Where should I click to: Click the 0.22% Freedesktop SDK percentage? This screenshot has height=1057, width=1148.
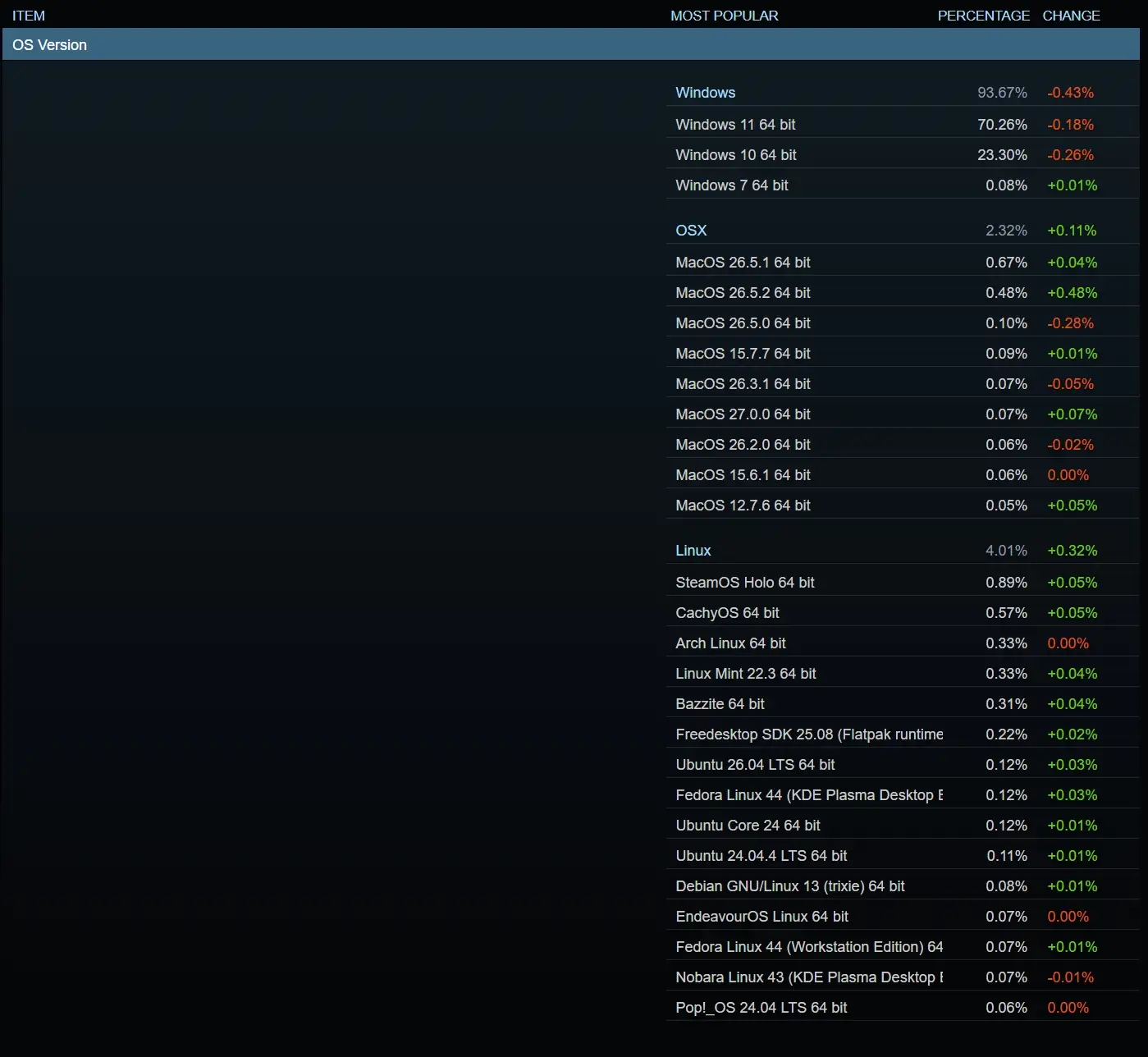(x=1006, y=734)
